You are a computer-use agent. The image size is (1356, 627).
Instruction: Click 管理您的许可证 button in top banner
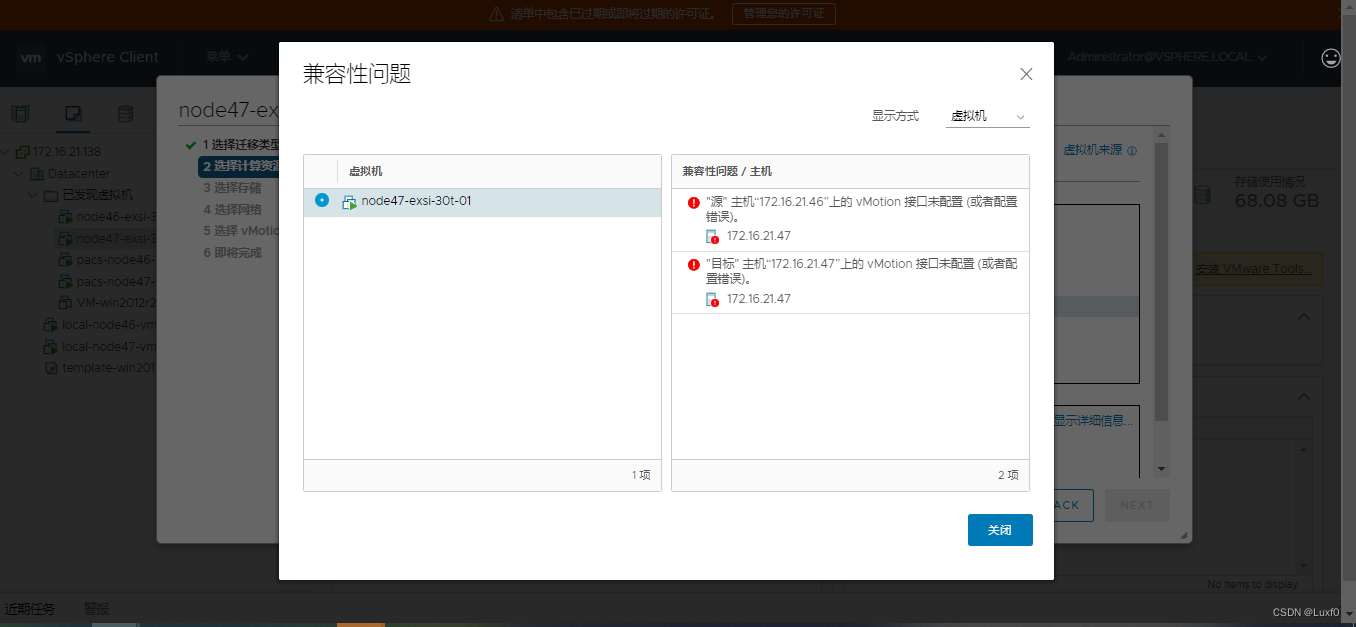[784, 14]
